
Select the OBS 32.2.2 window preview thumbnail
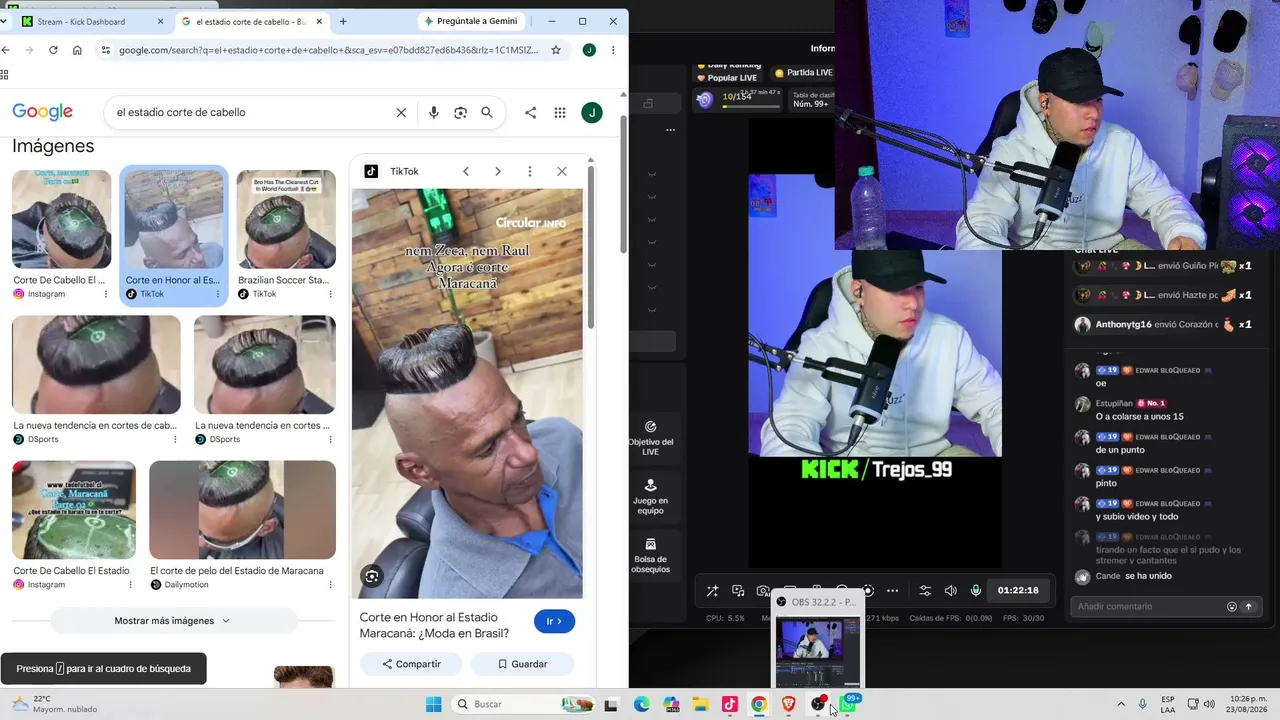817,642
